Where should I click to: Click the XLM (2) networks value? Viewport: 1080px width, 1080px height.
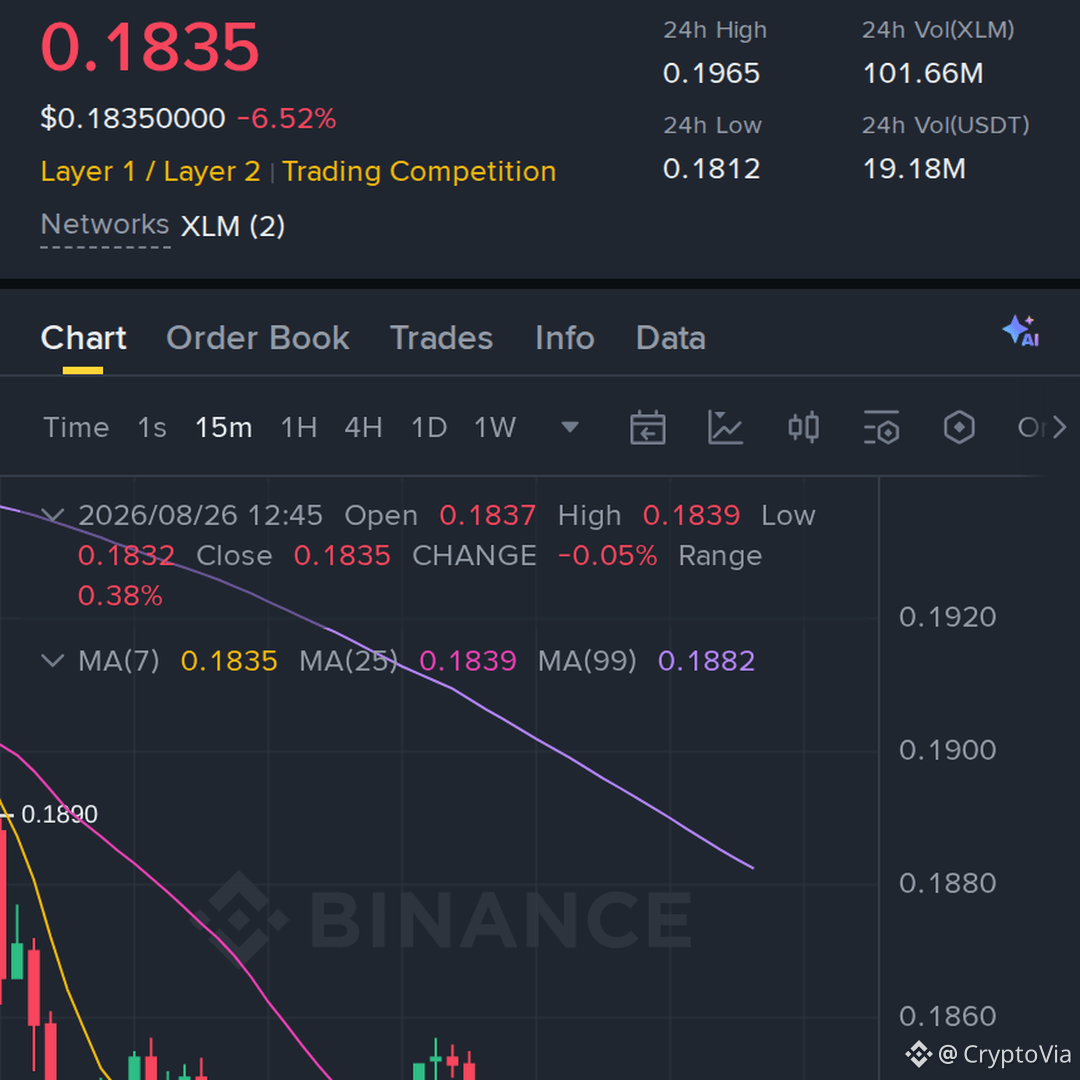233,226
